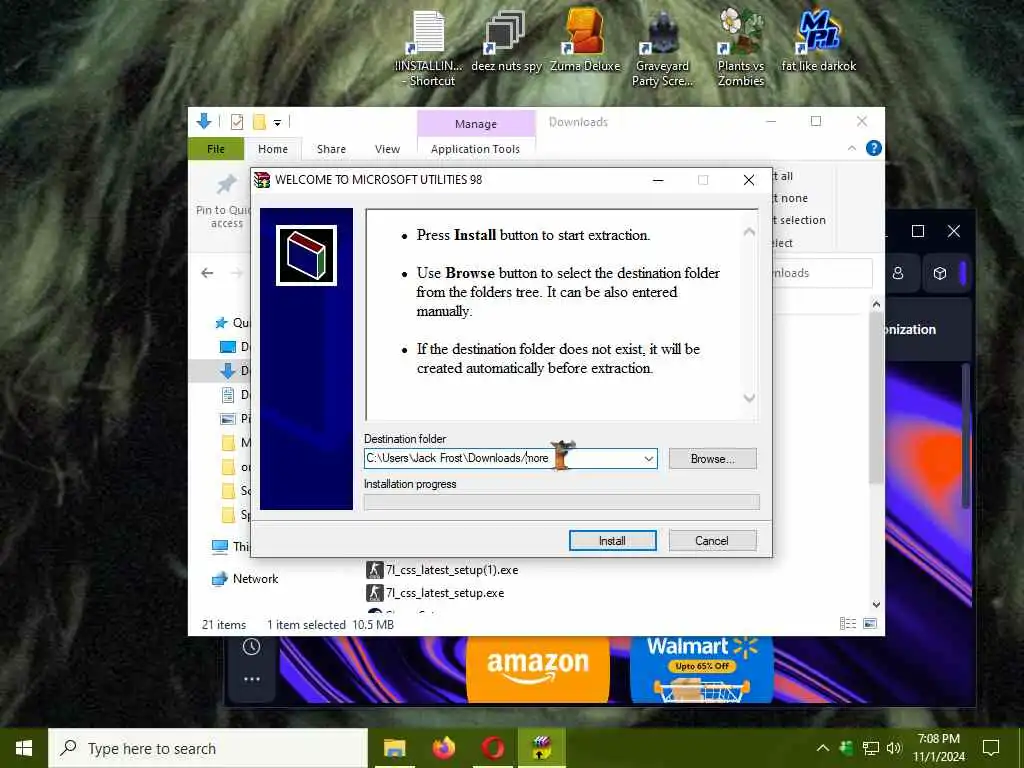Click Explorer scrollbar up arrow
Image resolution: width=1024 pixels, height=768 pixels.
click(876, 304)
